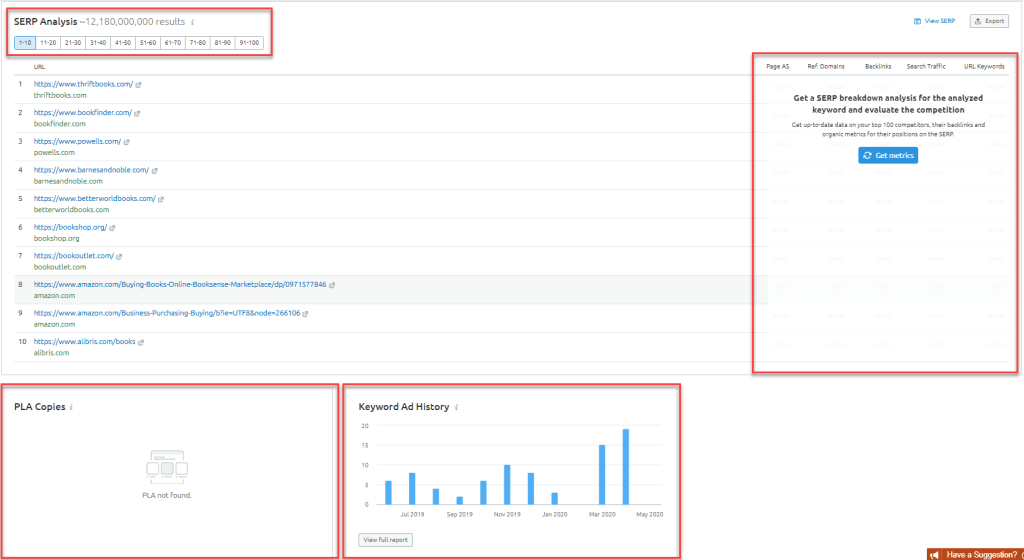
Task: Open thriftbooks.com external link icon
Action: (x=139, y=85)
